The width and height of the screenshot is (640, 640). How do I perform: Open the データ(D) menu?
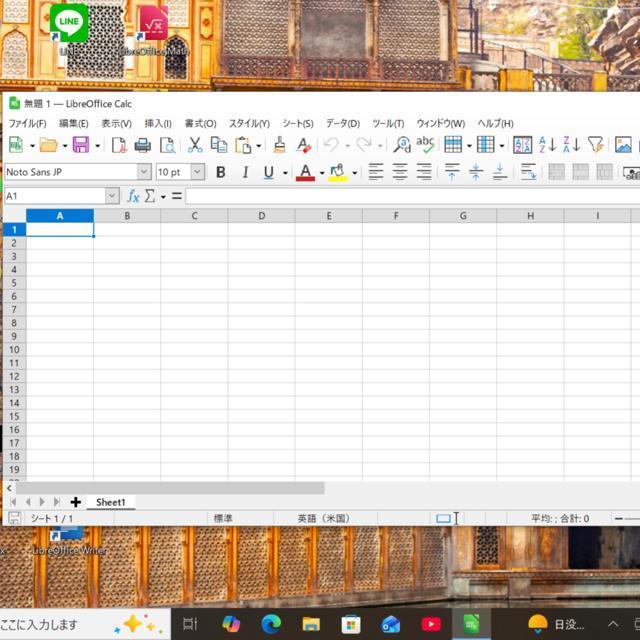pyautogui.click(x=342, y=123)
